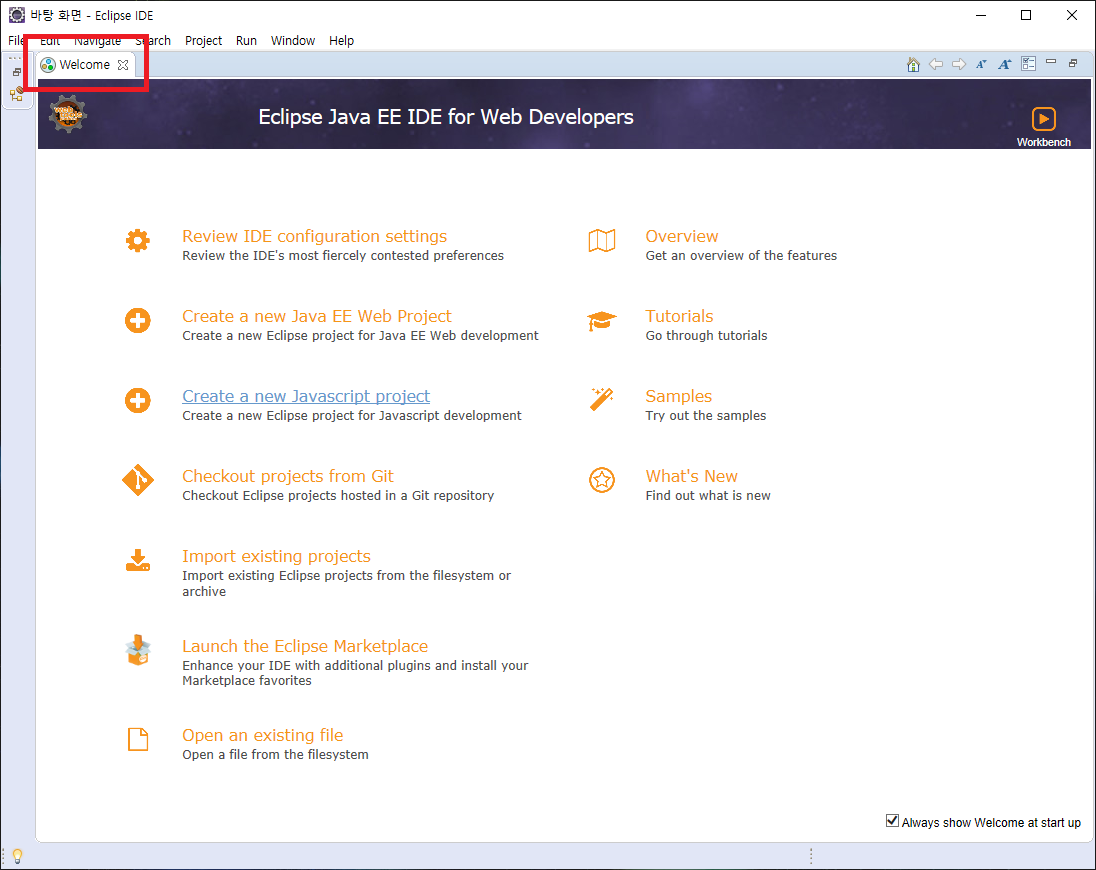The height and width of the screenshot is (870, 1096).
Task: Open the Project menu
Action: point(203,41)
